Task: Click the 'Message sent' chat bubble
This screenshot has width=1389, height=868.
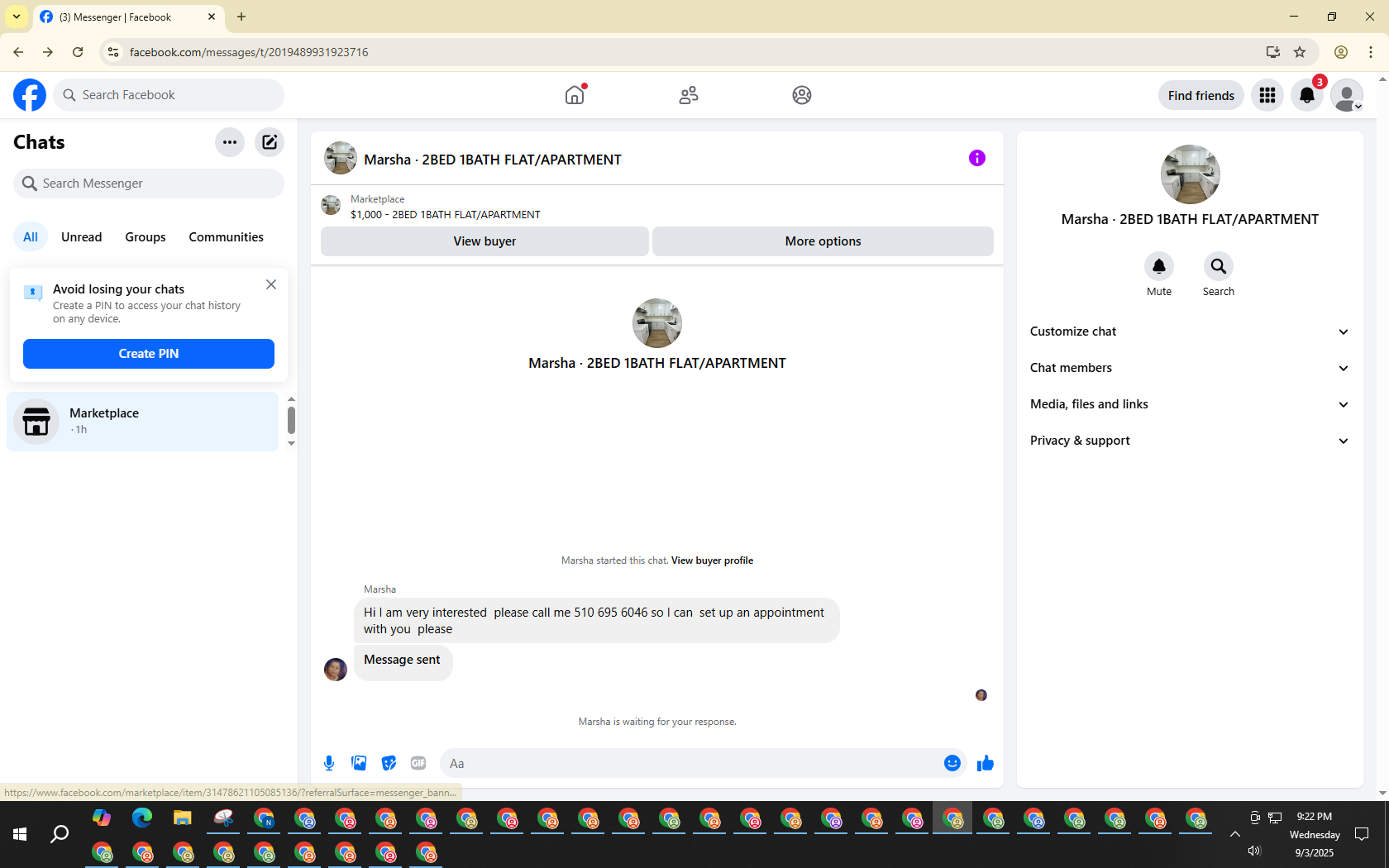Action: [403, 661]
